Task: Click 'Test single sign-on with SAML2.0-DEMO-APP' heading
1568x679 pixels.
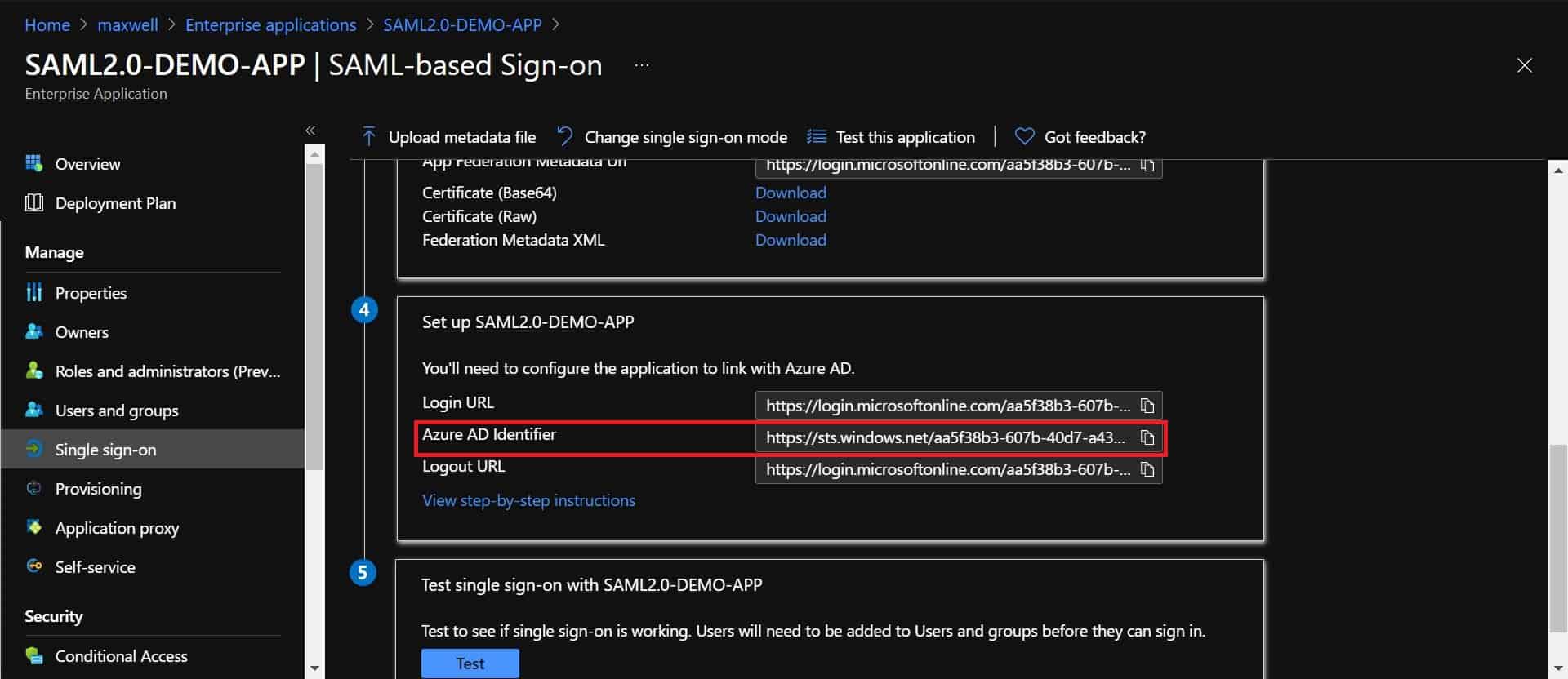Action: pos(591,585)
